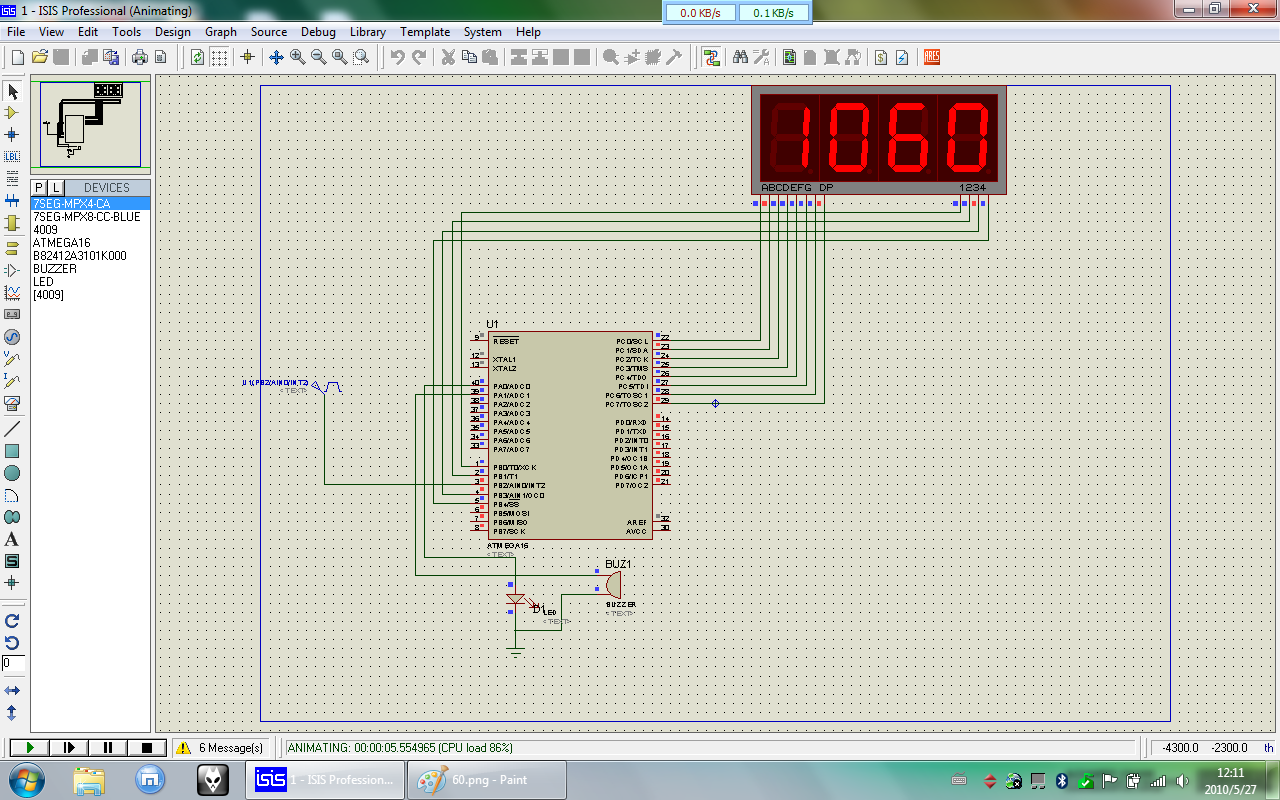Click the Zoom To View Entire Sheet icon
Viewport: 1280px width, 800px height.
339,57
